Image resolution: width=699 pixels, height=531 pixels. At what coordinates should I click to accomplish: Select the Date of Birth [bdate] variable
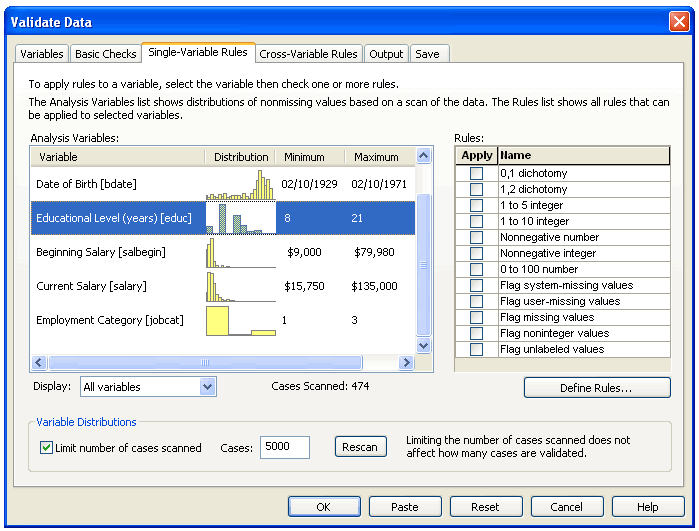click(223, 184)
